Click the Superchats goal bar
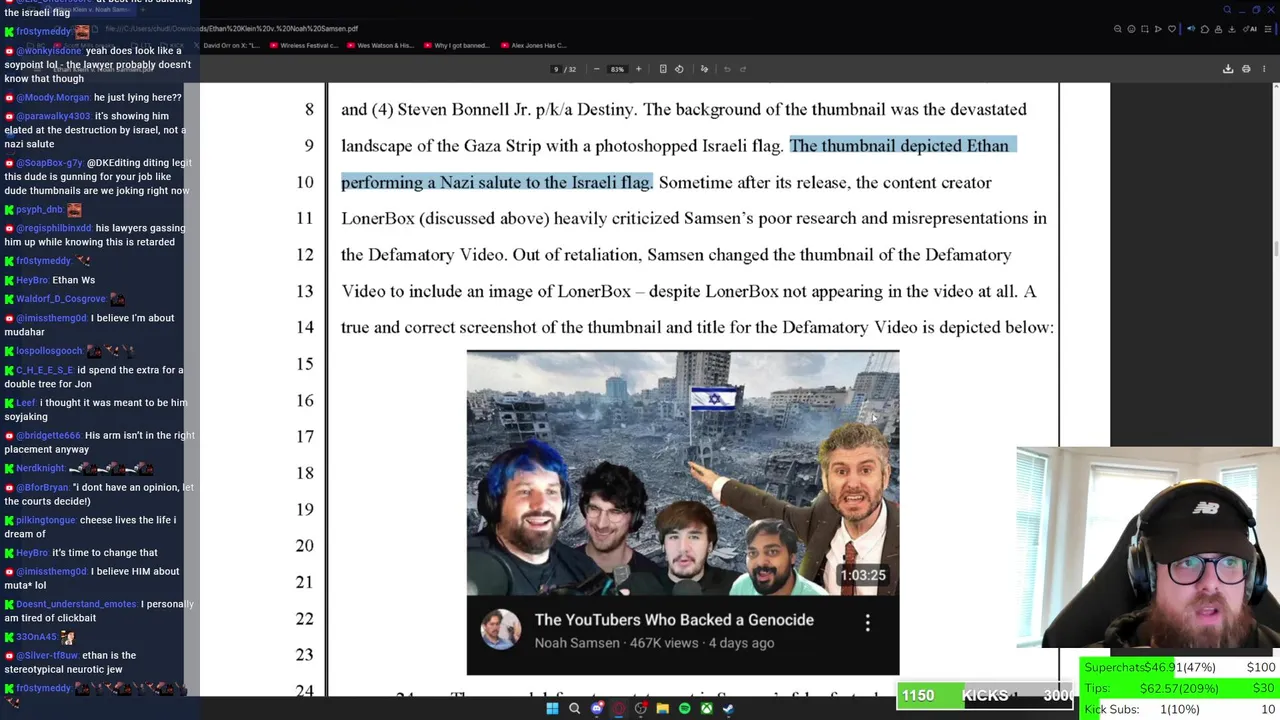The height and width of the screenshot is (720, 1280). 1180,667
